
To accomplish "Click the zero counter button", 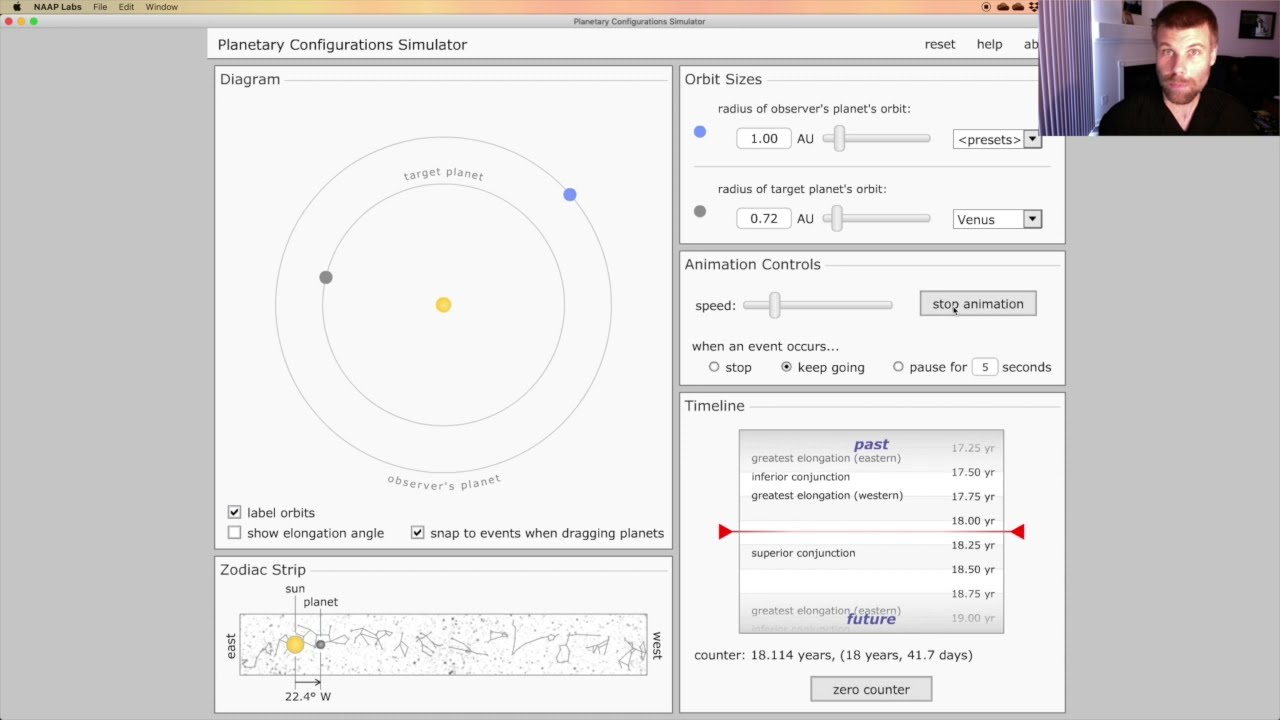I will pos(871,689).
